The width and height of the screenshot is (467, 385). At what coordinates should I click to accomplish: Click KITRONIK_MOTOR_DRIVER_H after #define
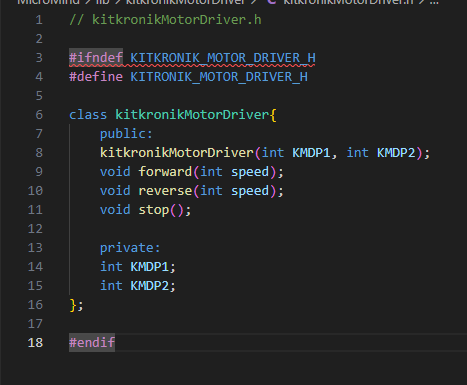[x=219, y=77]
